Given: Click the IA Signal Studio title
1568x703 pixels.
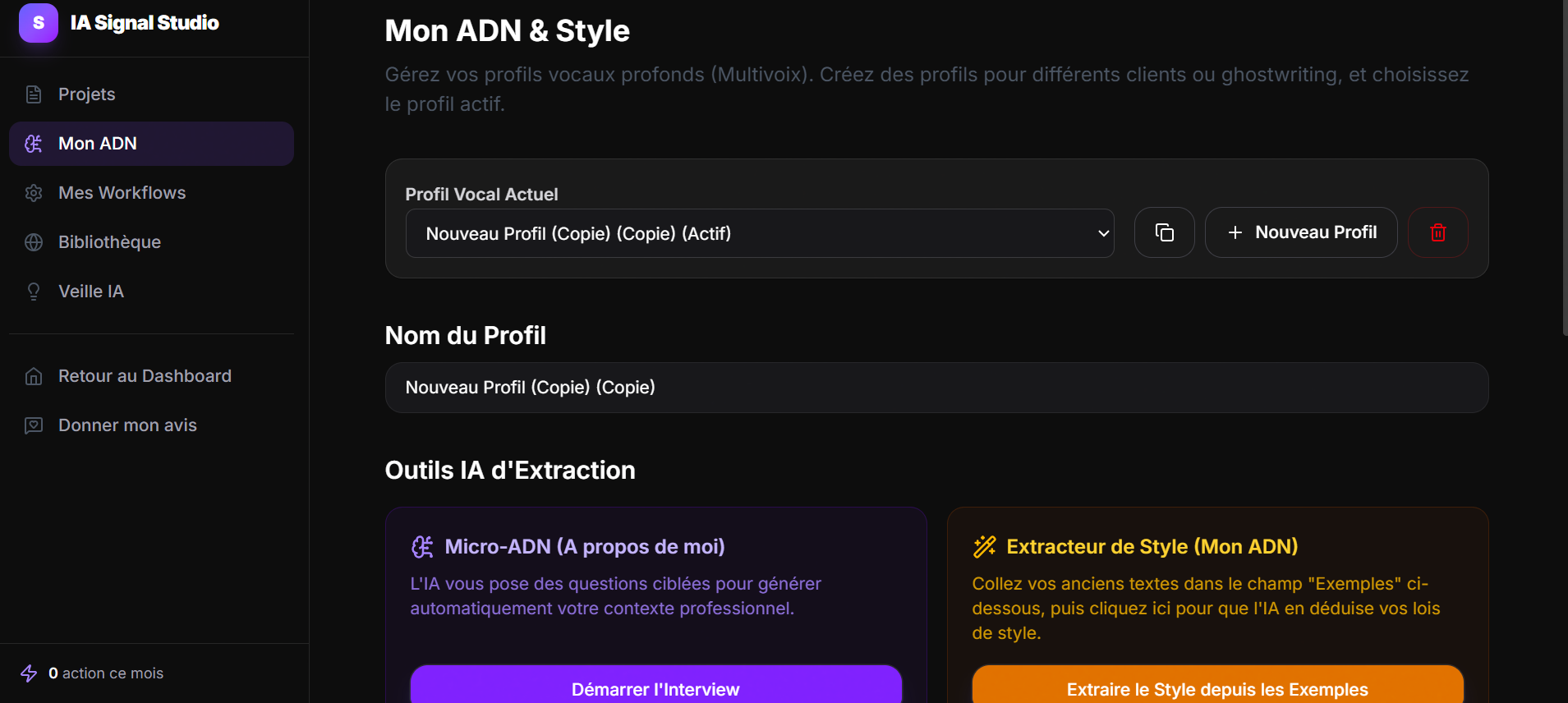Looking at the screenshot, I should (x=145, y=23).
